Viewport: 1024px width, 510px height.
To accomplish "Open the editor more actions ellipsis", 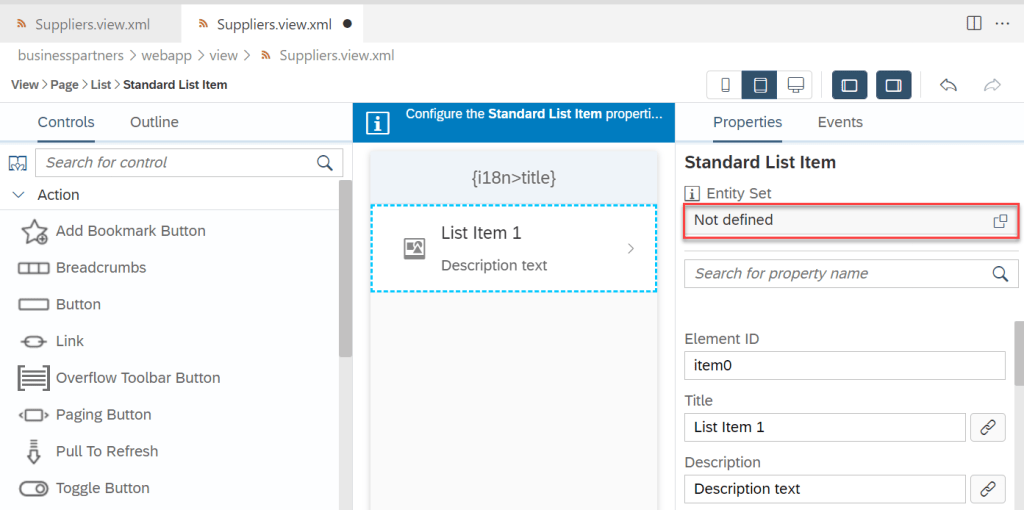I will (x=1003, y=23).
